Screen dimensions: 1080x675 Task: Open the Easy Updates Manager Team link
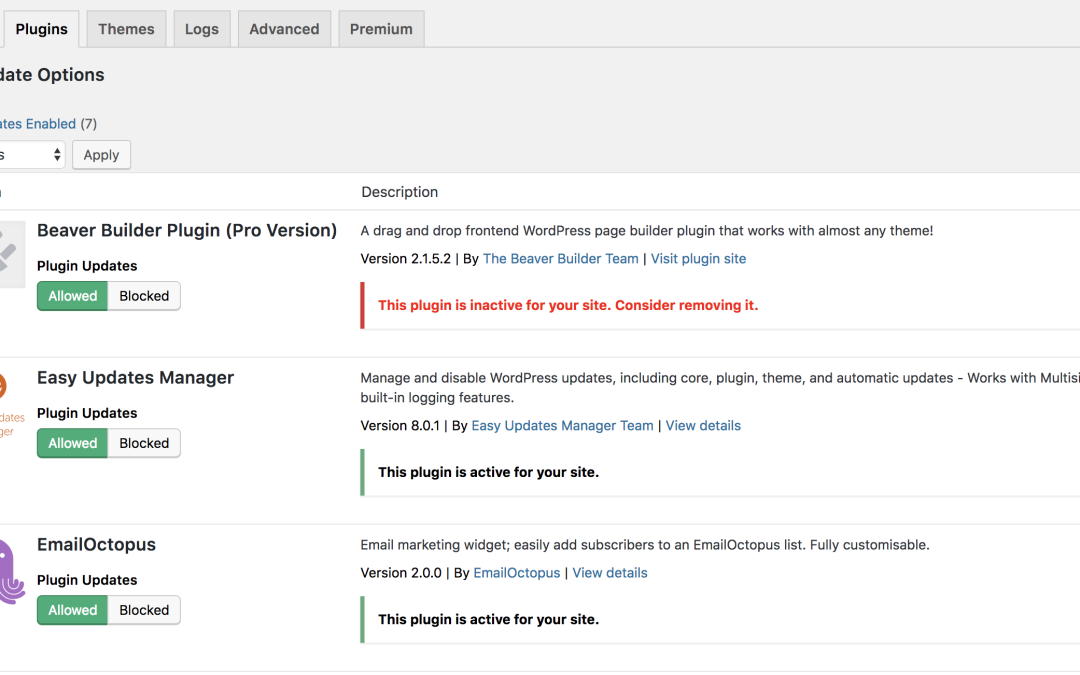562,426
